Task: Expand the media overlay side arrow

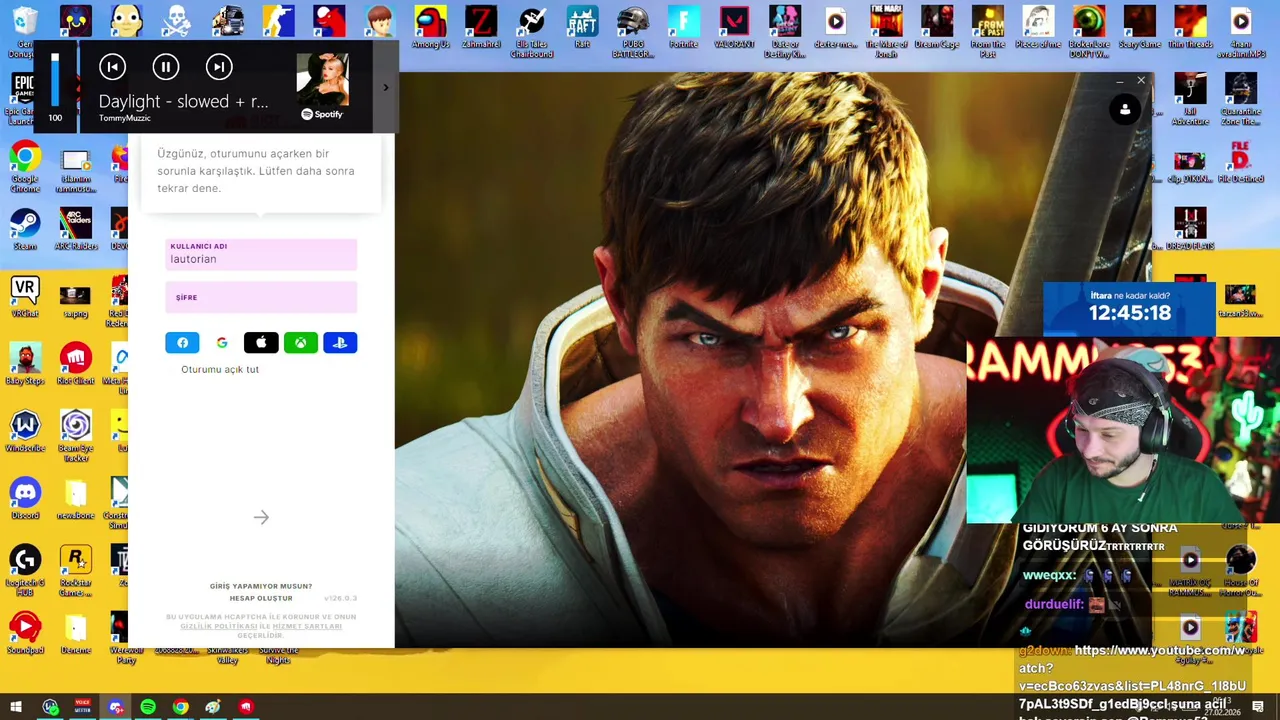Action: (386, 88)
